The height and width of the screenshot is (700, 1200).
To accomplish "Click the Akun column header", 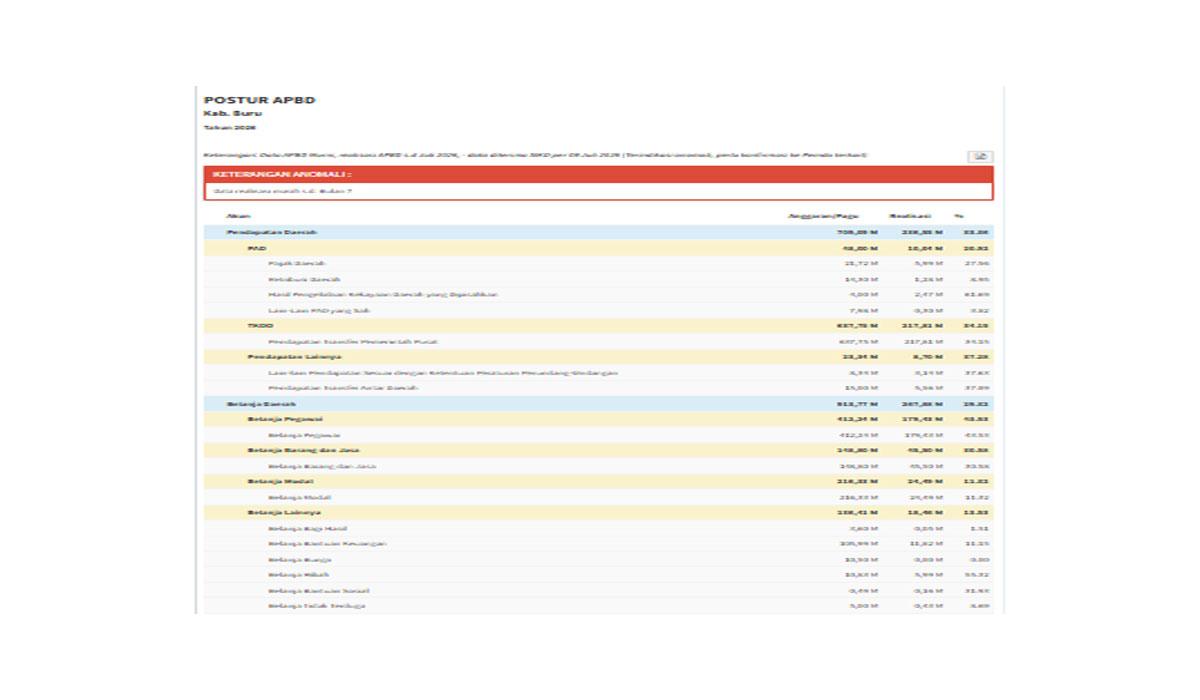I will click(x=238, y=216).
